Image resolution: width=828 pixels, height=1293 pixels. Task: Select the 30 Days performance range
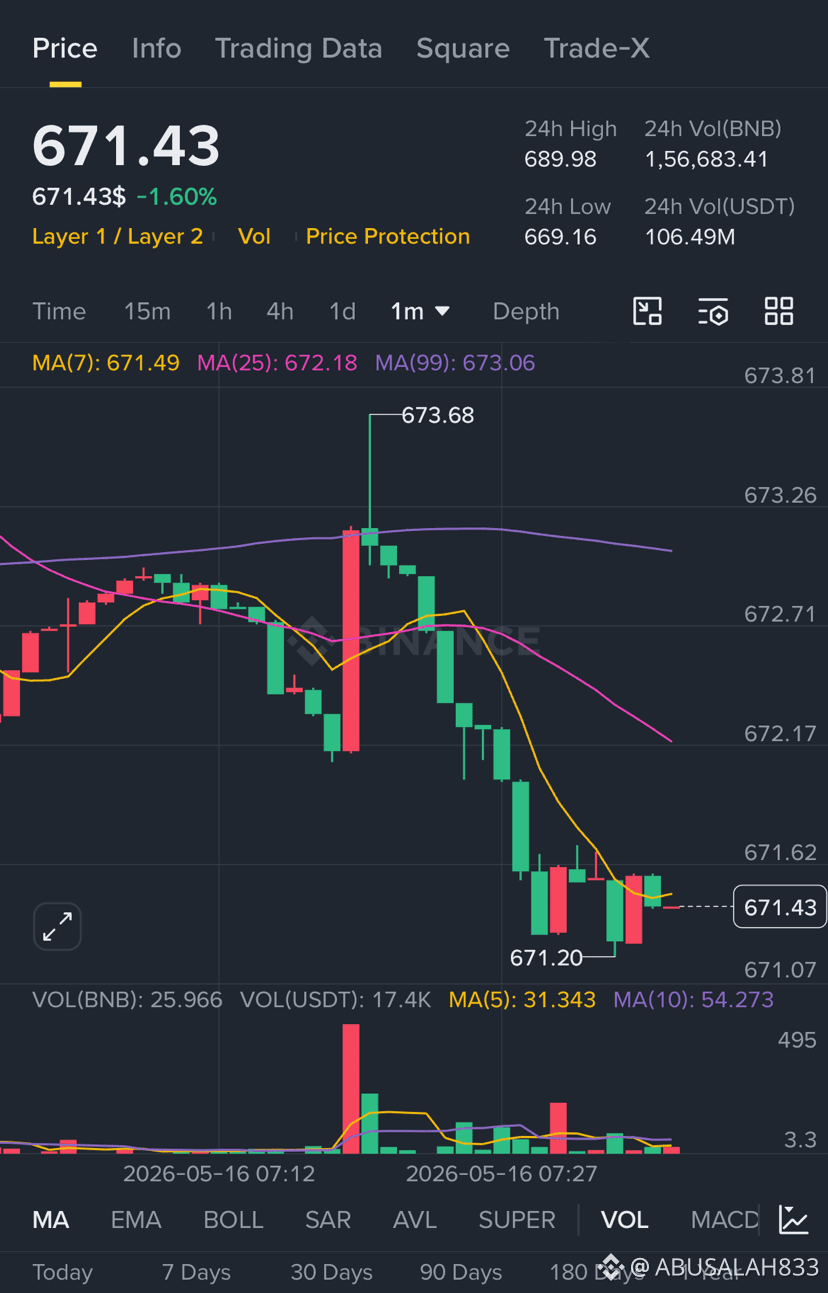331,1272
